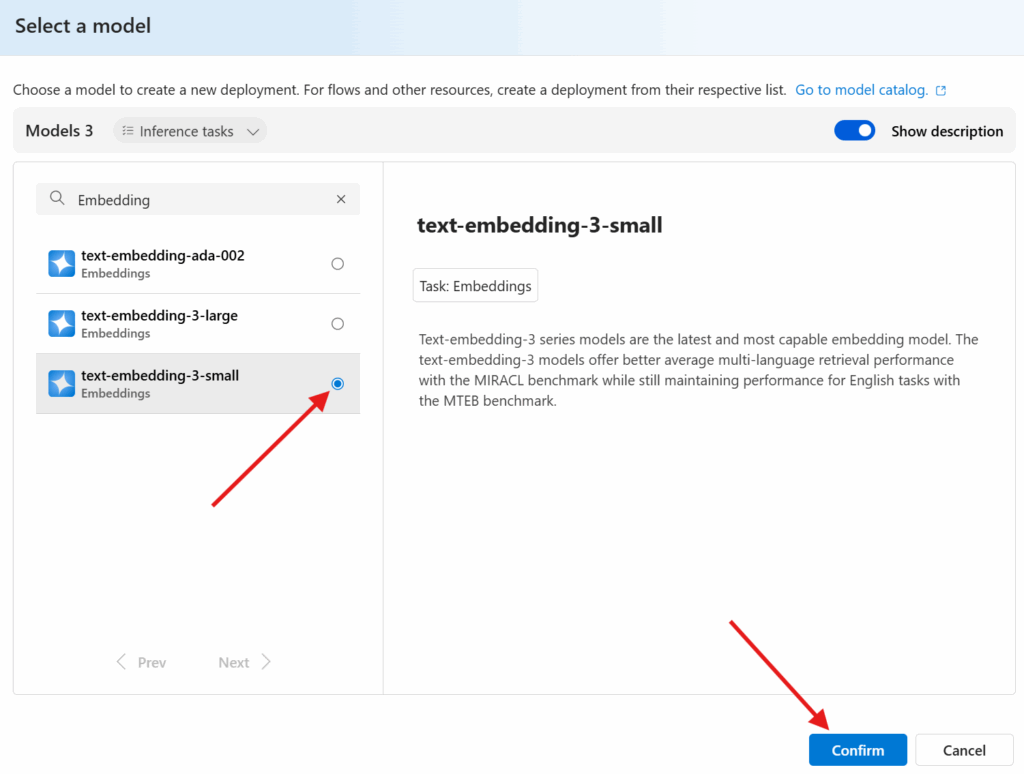Disable the Show description toggle

pos(854,130)
